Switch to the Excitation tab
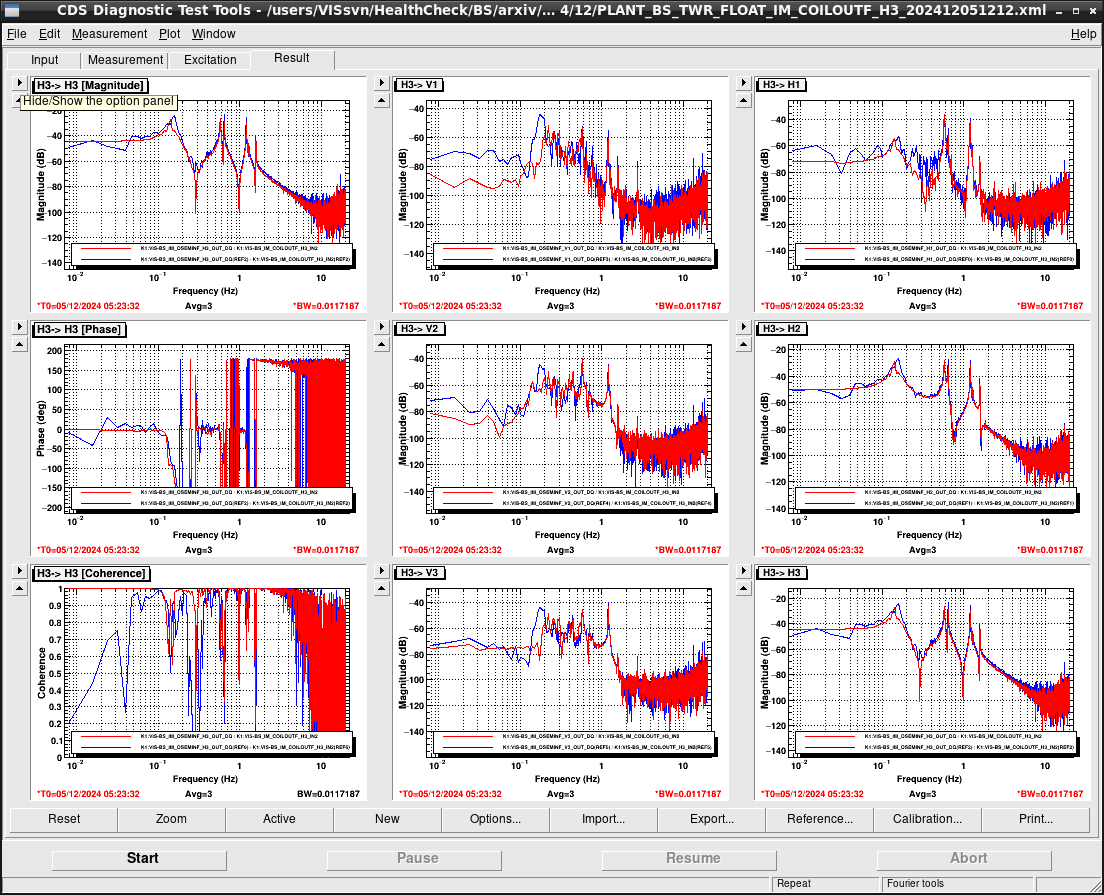 (x=210, y=60)
